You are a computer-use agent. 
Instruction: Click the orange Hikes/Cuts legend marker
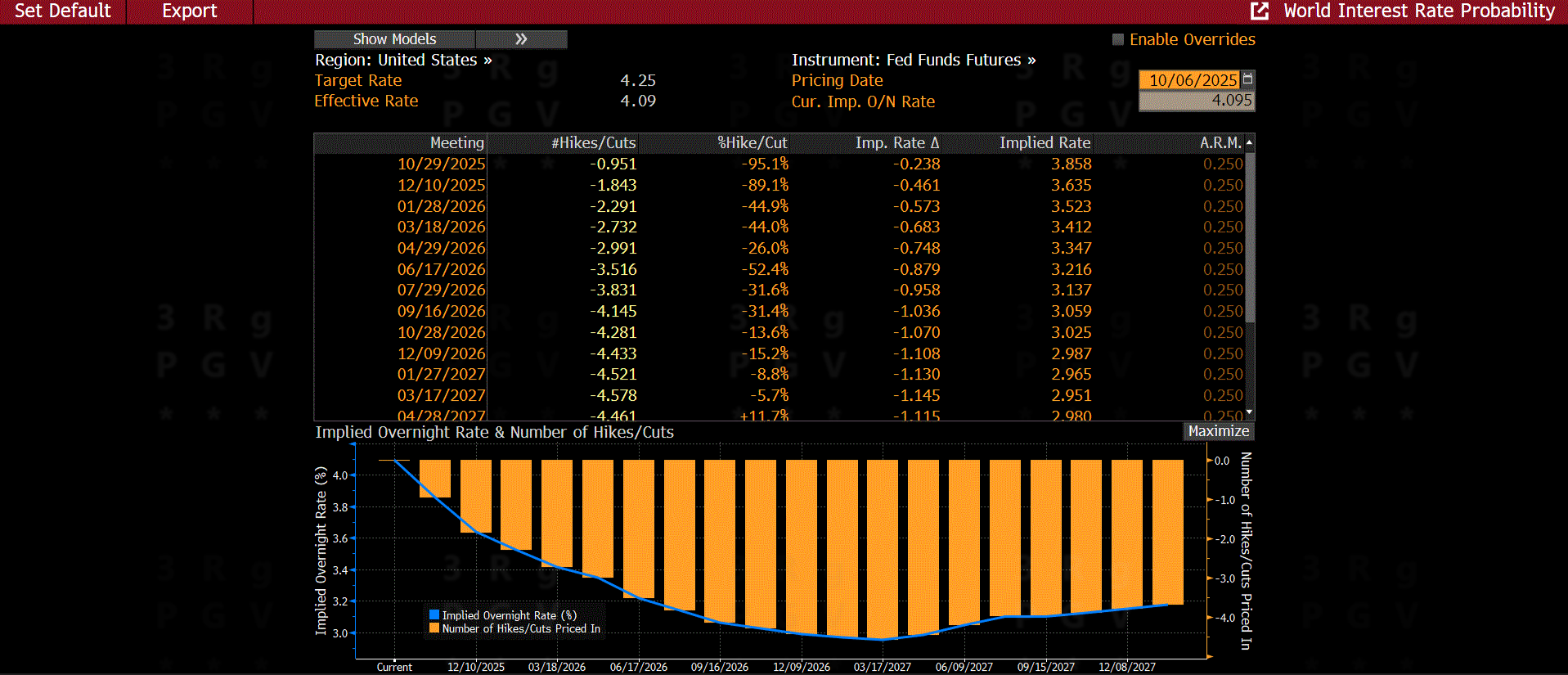point(434,628)
